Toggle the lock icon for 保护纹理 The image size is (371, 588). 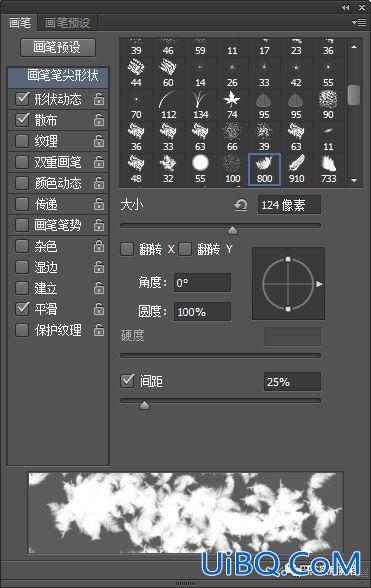pyautogui.click(x=99, y=330)
